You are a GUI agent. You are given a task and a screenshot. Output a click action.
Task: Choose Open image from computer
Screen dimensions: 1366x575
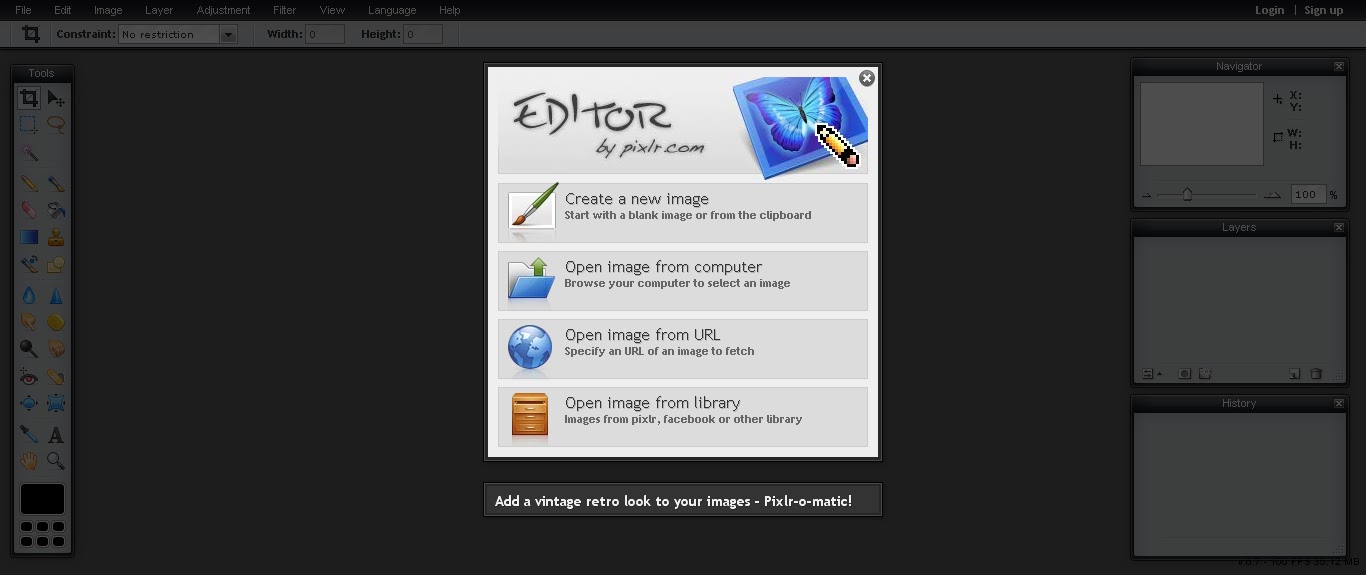pyautogui.click(x=683, y=280)
